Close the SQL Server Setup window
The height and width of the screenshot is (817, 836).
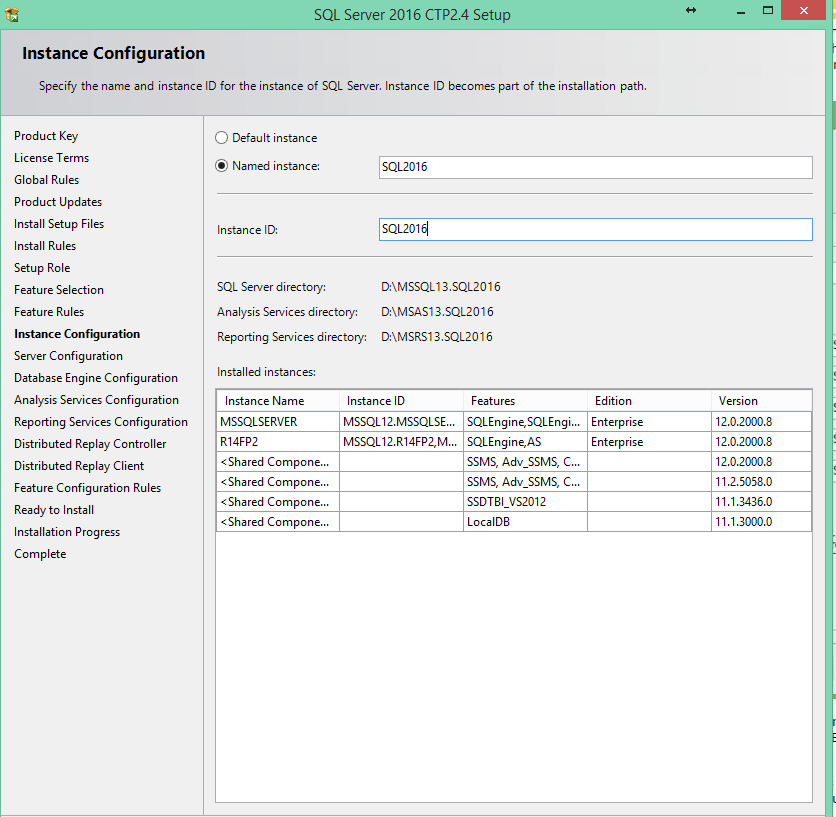point(803,10)
